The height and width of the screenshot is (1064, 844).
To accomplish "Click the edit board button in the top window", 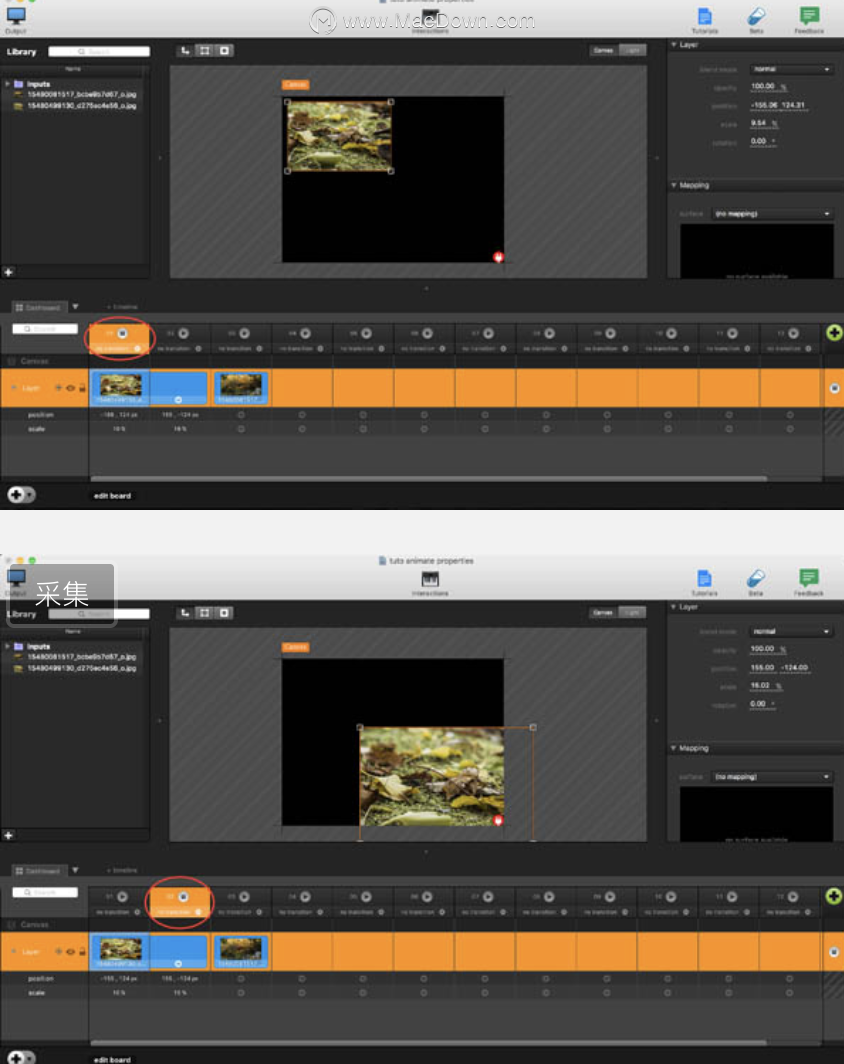I will pyautogui.click(x=112, y=496).
